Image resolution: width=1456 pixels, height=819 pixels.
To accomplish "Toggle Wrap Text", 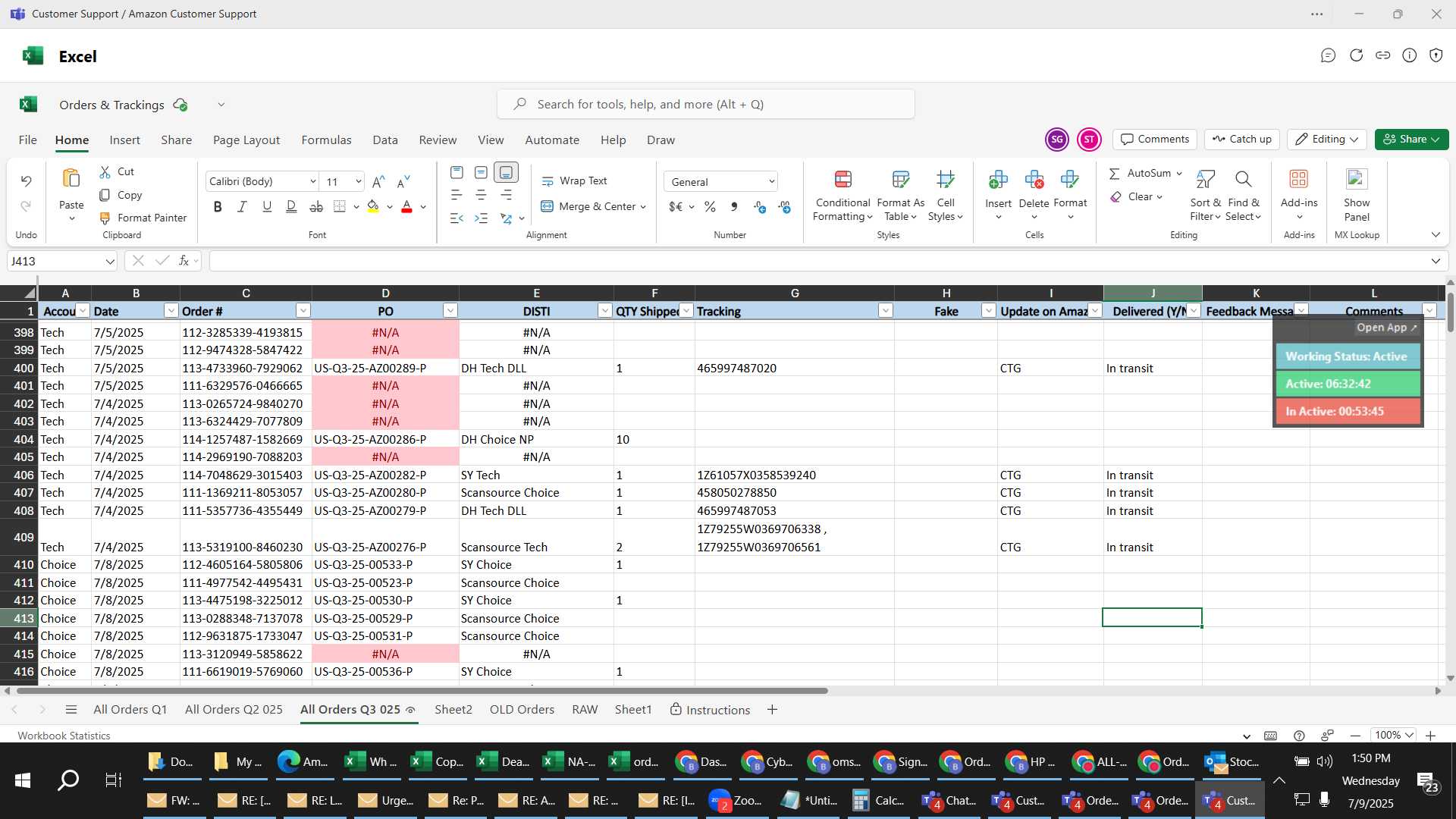I will point(574,180).
